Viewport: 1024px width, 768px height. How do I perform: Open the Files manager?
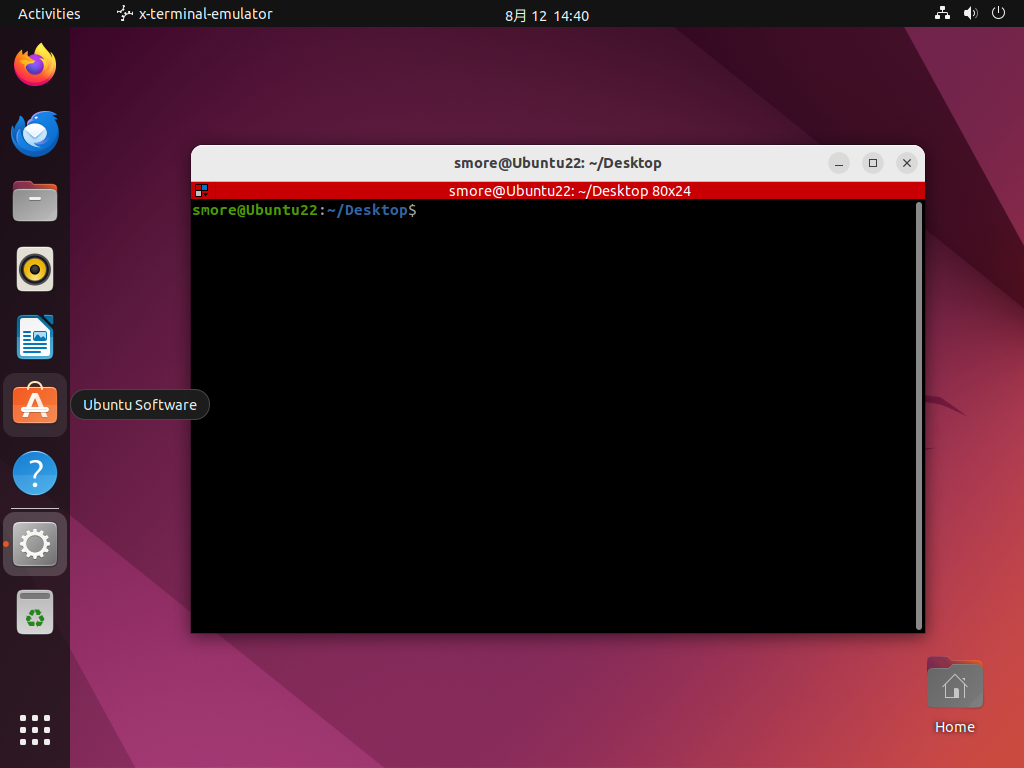(35, 201)
